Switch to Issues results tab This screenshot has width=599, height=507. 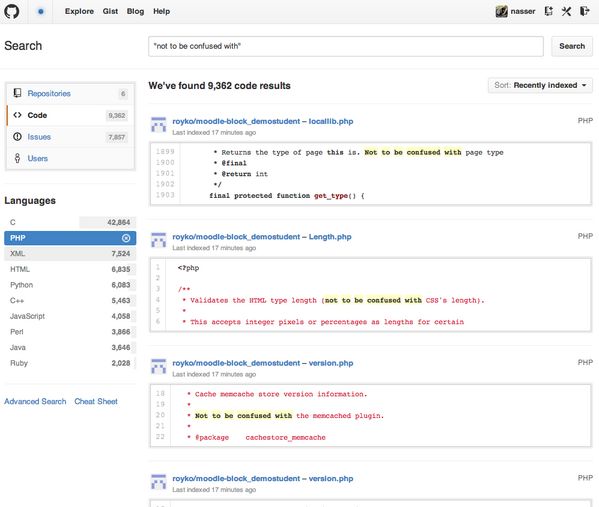[70, 137]
